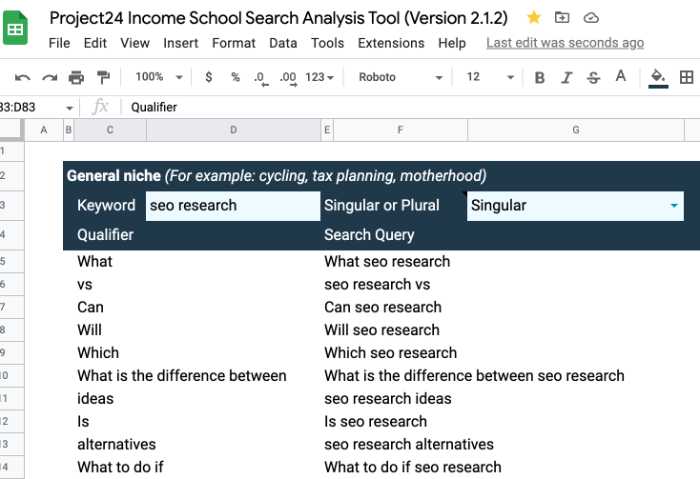700x479 pixels.
Task: Open the Edit menu
Action: click(95, 43)
